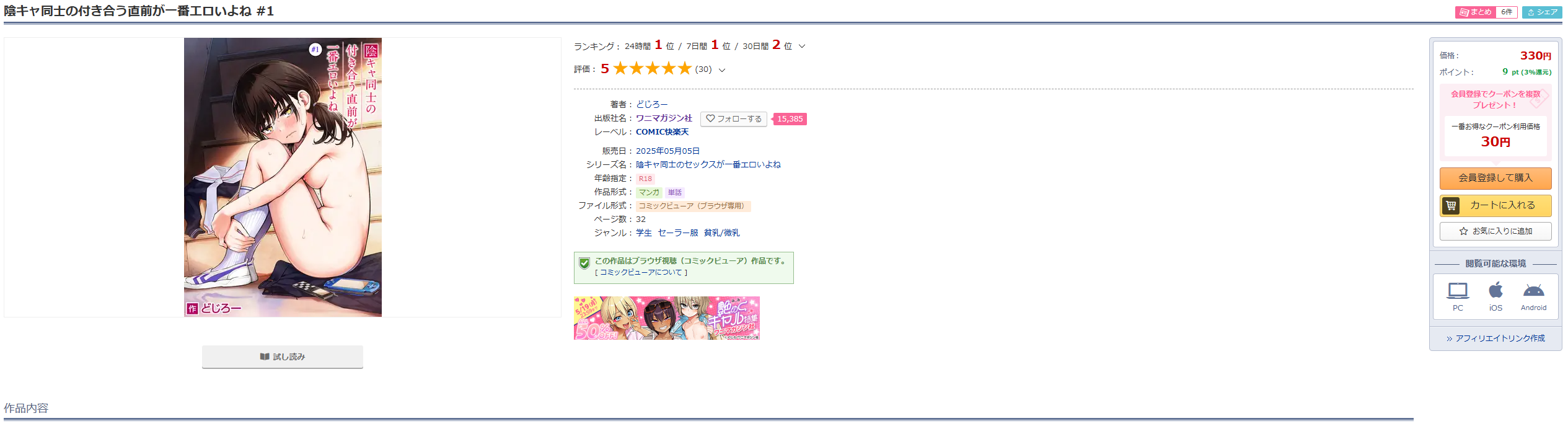Toggle follow for the publisher
The width and height of the screenshot is (1568, 426).
click(x=734, y=118)
